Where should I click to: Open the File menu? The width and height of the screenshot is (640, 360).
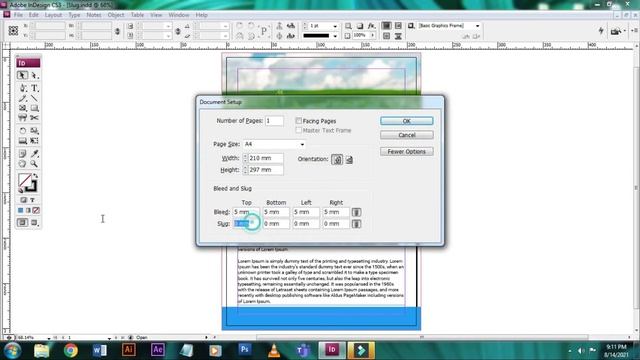(18, 15)
